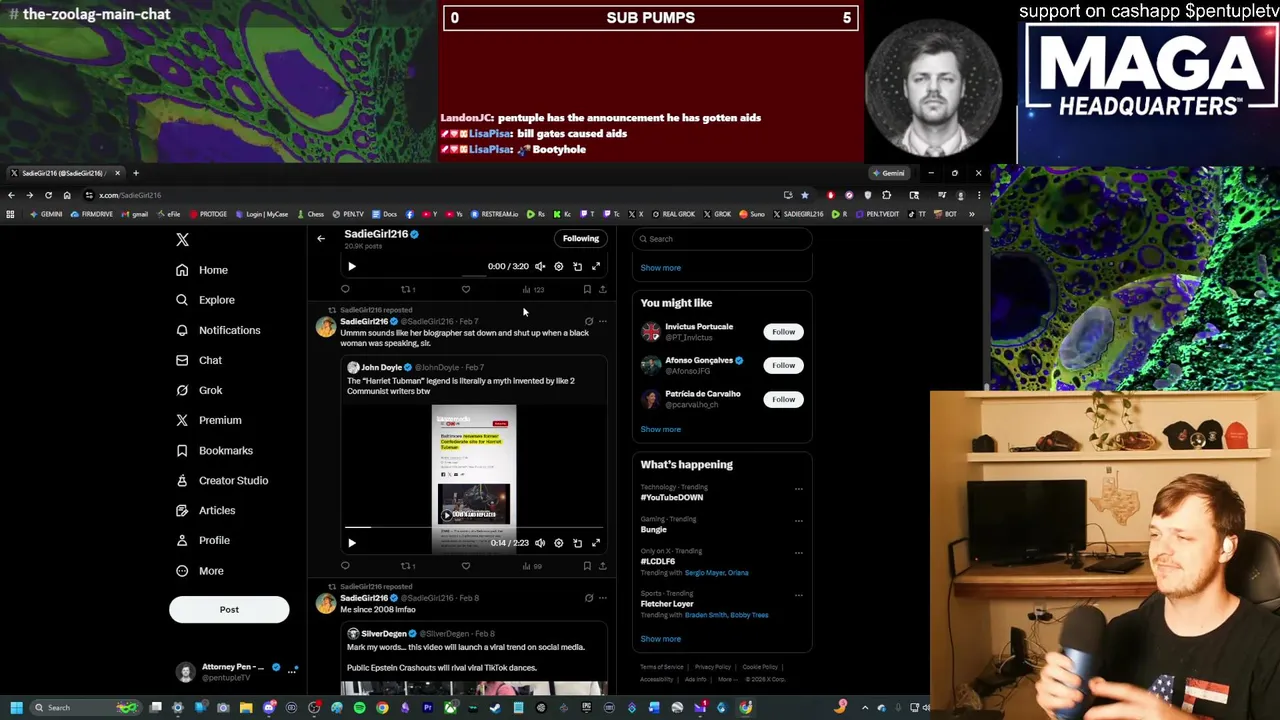Bookmark the 3:20 video post
This screenshot has width=1280, height=720.
tap(587, 289)
